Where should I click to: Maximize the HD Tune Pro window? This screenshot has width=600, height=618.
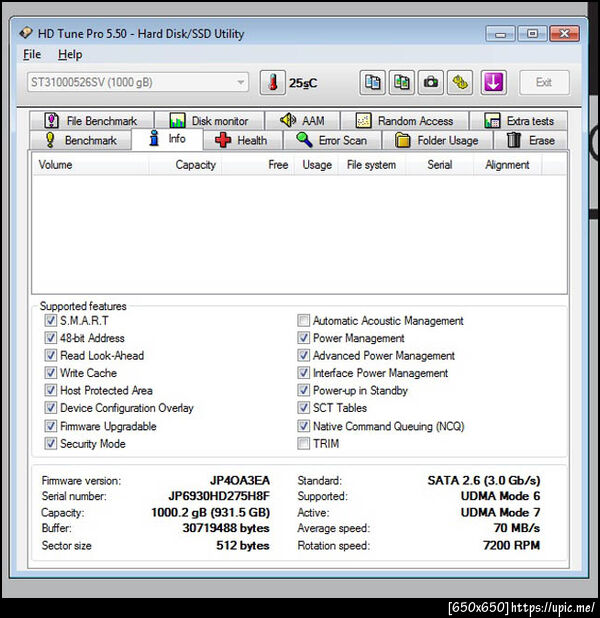click(532, 34)
